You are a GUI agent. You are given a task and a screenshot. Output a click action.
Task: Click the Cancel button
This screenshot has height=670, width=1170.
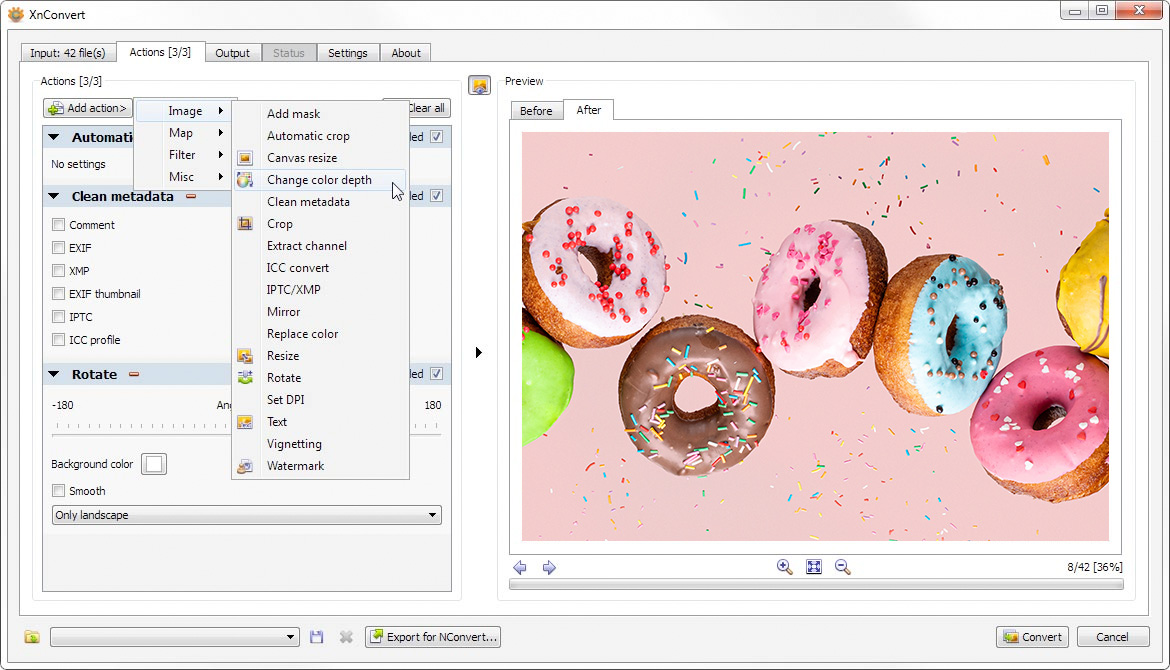pyautogui.click(x=1113, y=636)
